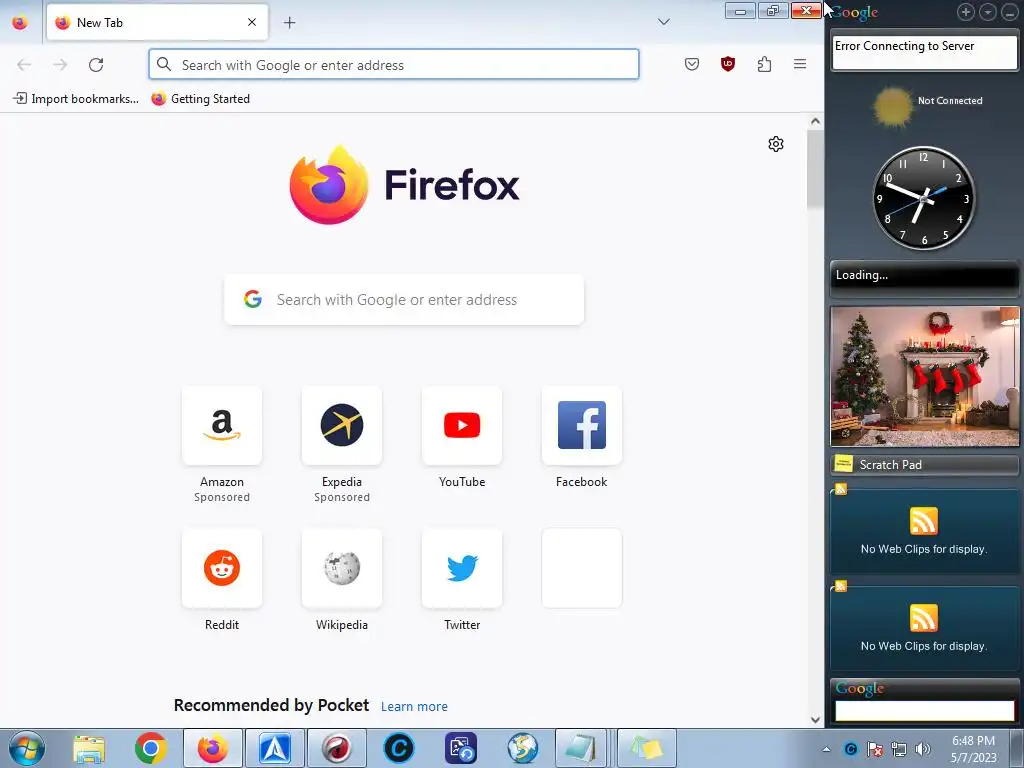Save page to Pocket icon

click(x=692, y=64)
